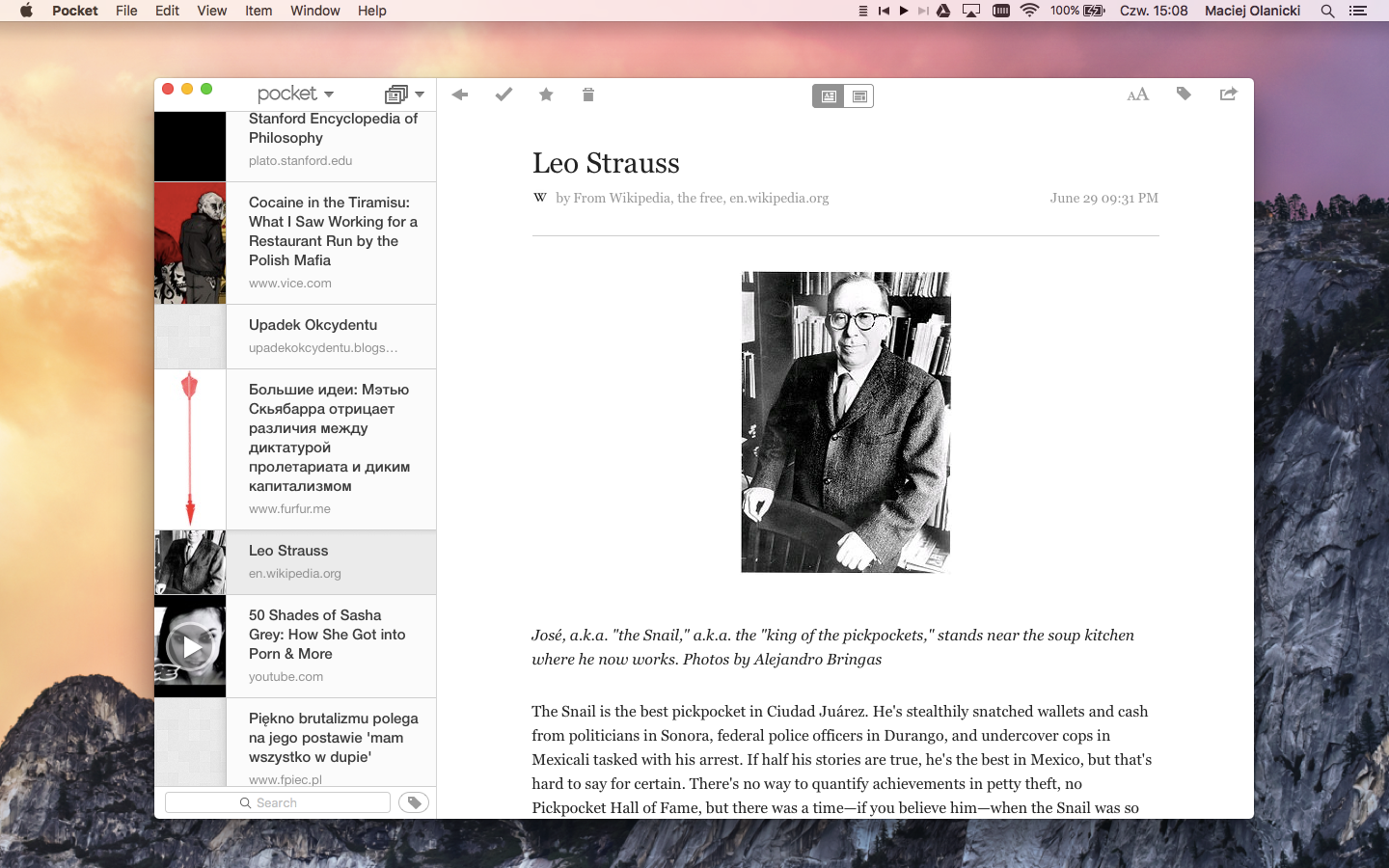Play the 50 Shades of Sasha Grey video thumbnail
1389x868 pixels.
[190, 647]
